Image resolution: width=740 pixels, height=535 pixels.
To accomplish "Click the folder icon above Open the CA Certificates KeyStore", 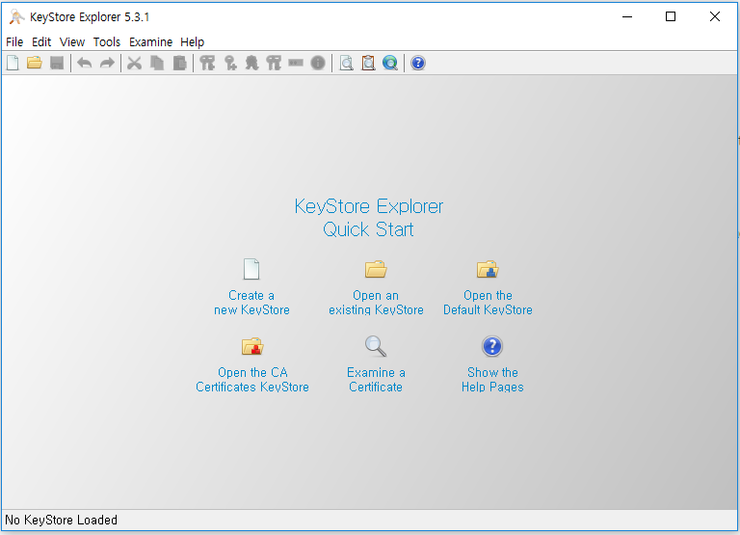I will 252,346.
